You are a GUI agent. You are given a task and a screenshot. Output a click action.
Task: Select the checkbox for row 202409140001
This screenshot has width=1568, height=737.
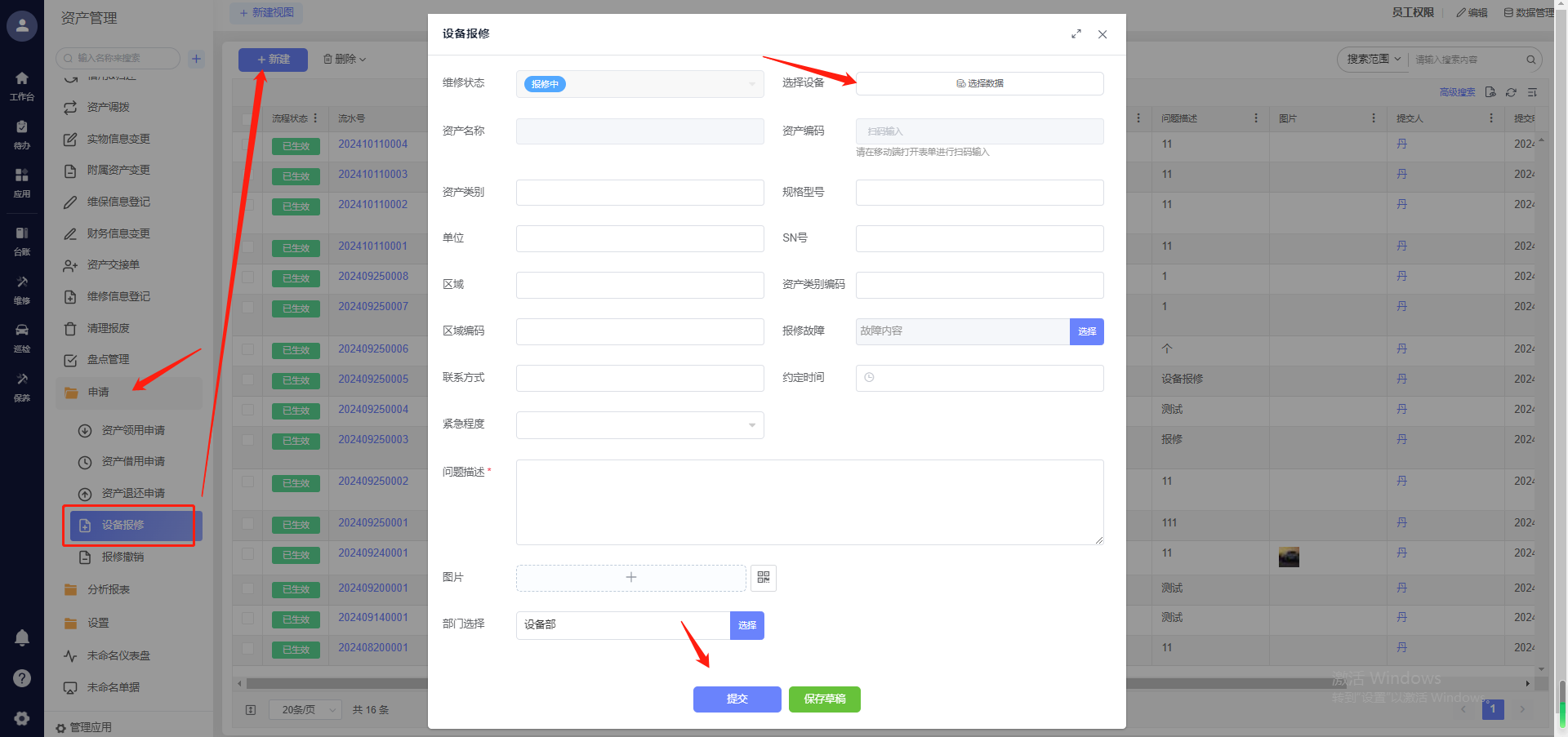[248, 618]
